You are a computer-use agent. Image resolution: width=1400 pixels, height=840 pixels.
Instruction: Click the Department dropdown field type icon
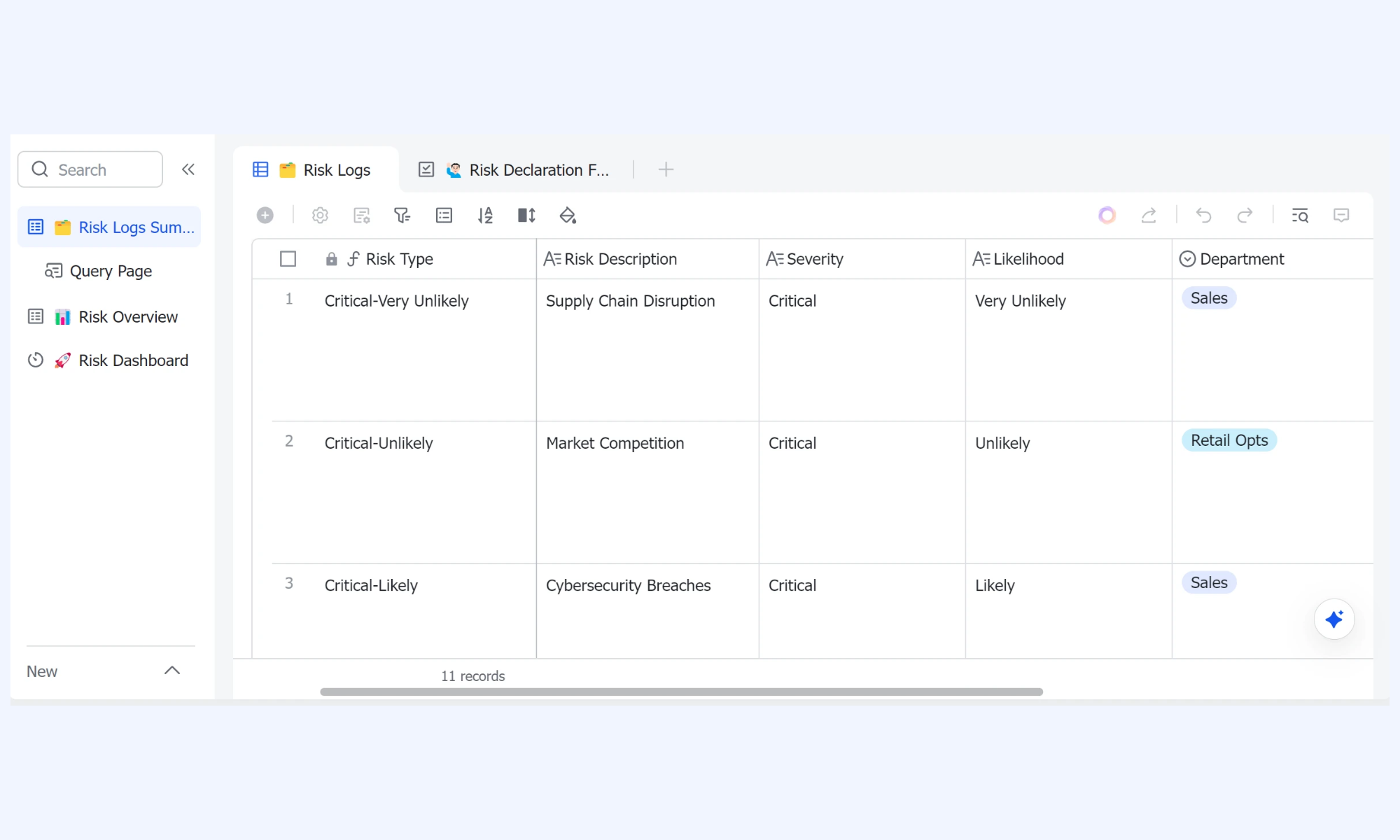pos(1187,259)
